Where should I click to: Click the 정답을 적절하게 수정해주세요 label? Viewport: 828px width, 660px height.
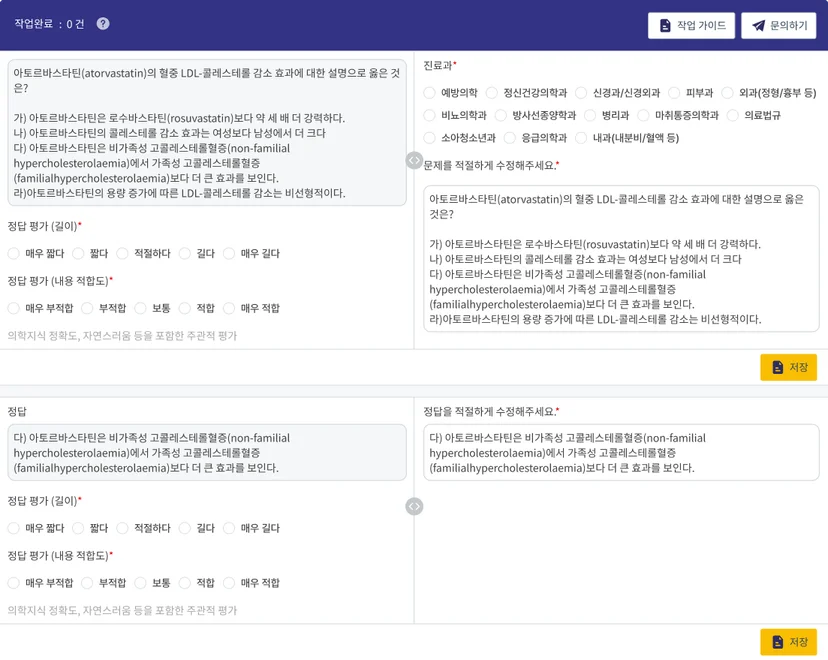pos(491,411)
